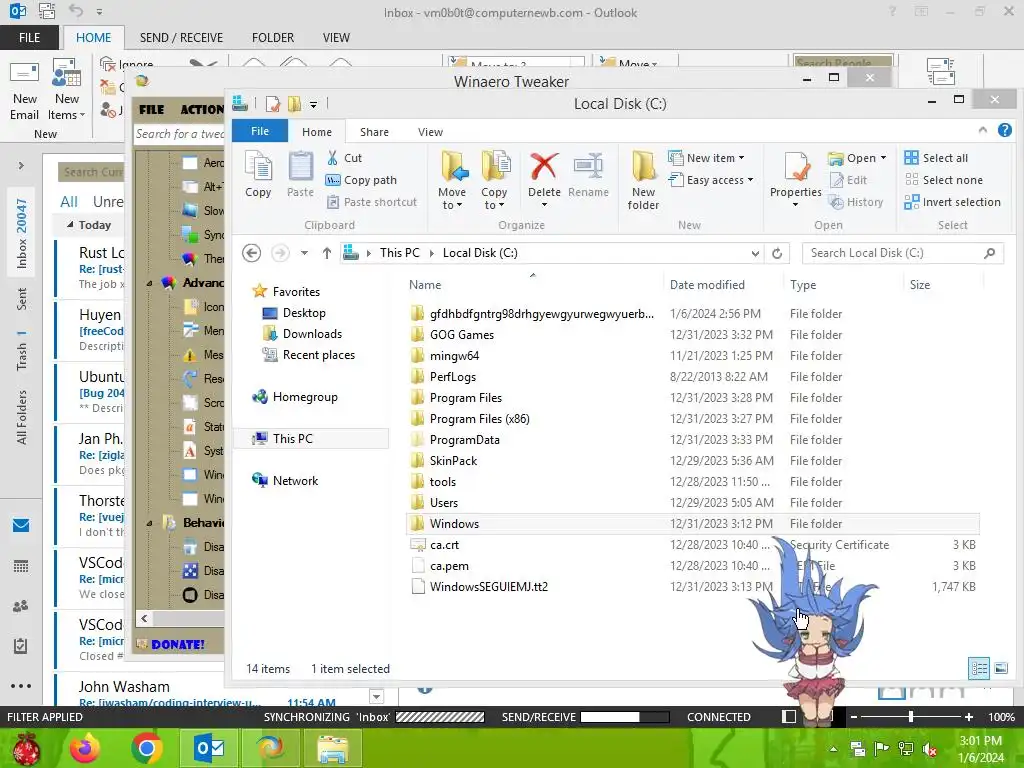
Task: Open Explorer help question mark icon
Action: (x=1005, y=131)
